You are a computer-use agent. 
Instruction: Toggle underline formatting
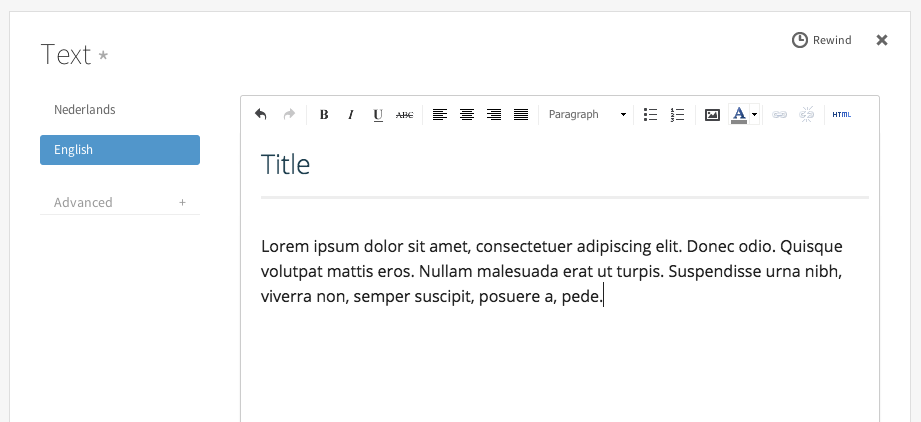[x=378, y=115]
